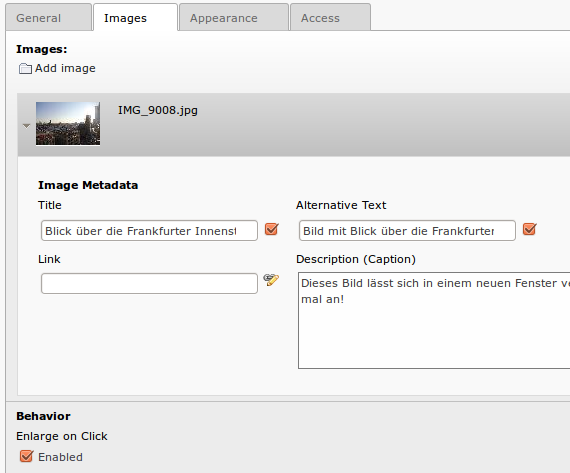Image resolution: width=570 pixels, height=473 pixels.
Task: Toggle the Alternative Text override checkbox
Action: (530, 229)
